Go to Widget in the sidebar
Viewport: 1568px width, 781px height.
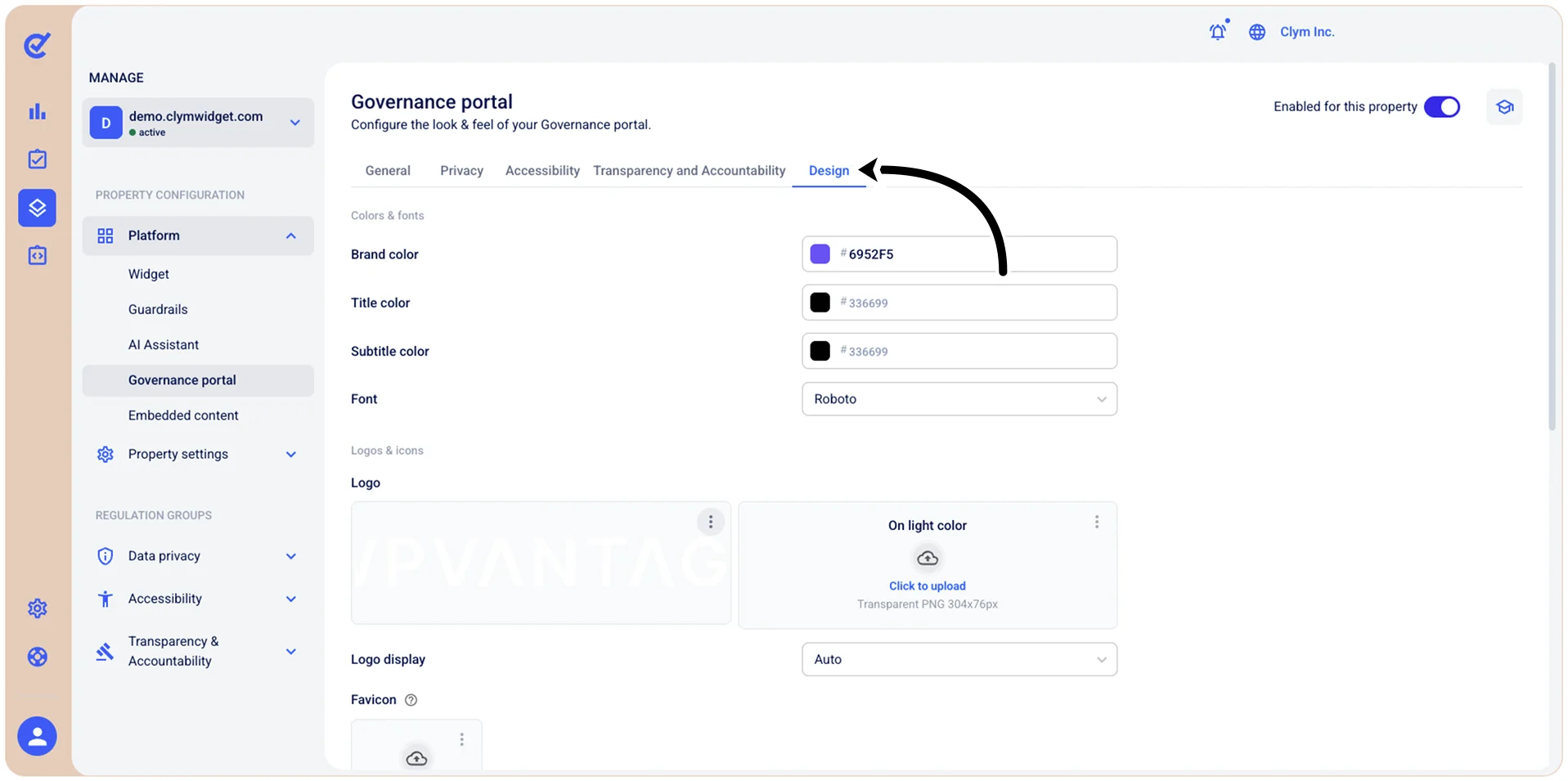tap(149, 274)
